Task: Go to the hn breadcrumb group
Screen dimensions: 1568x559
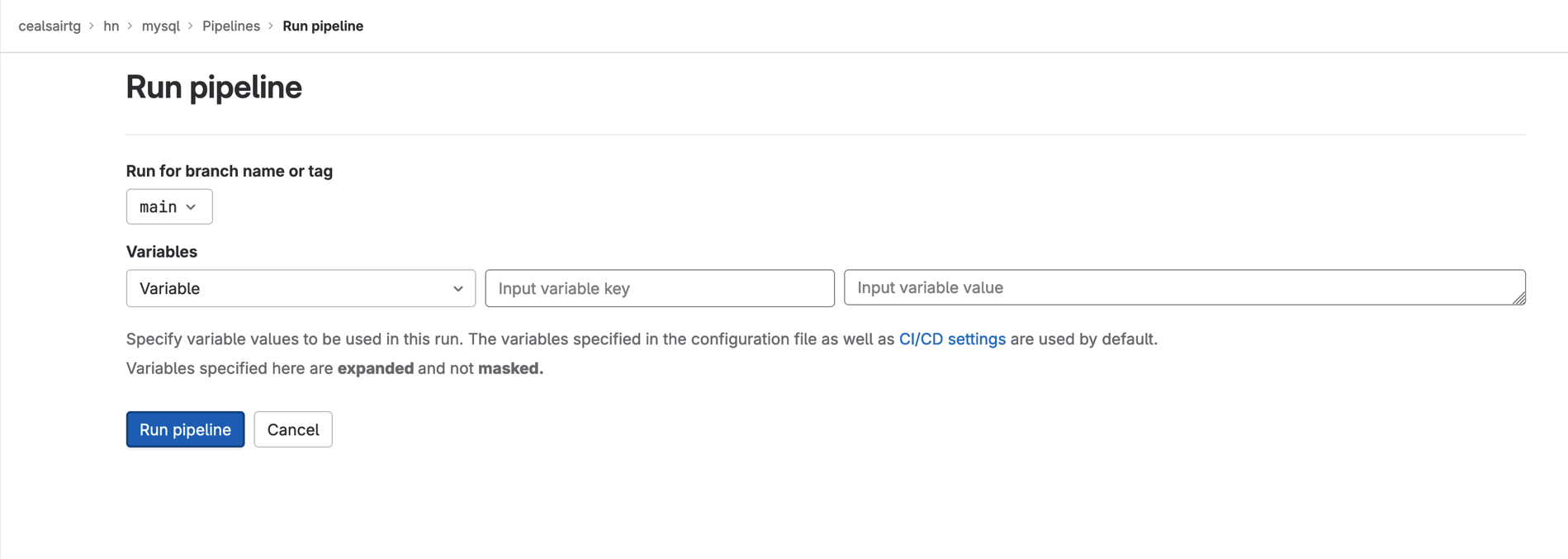Action: (111, 26)
